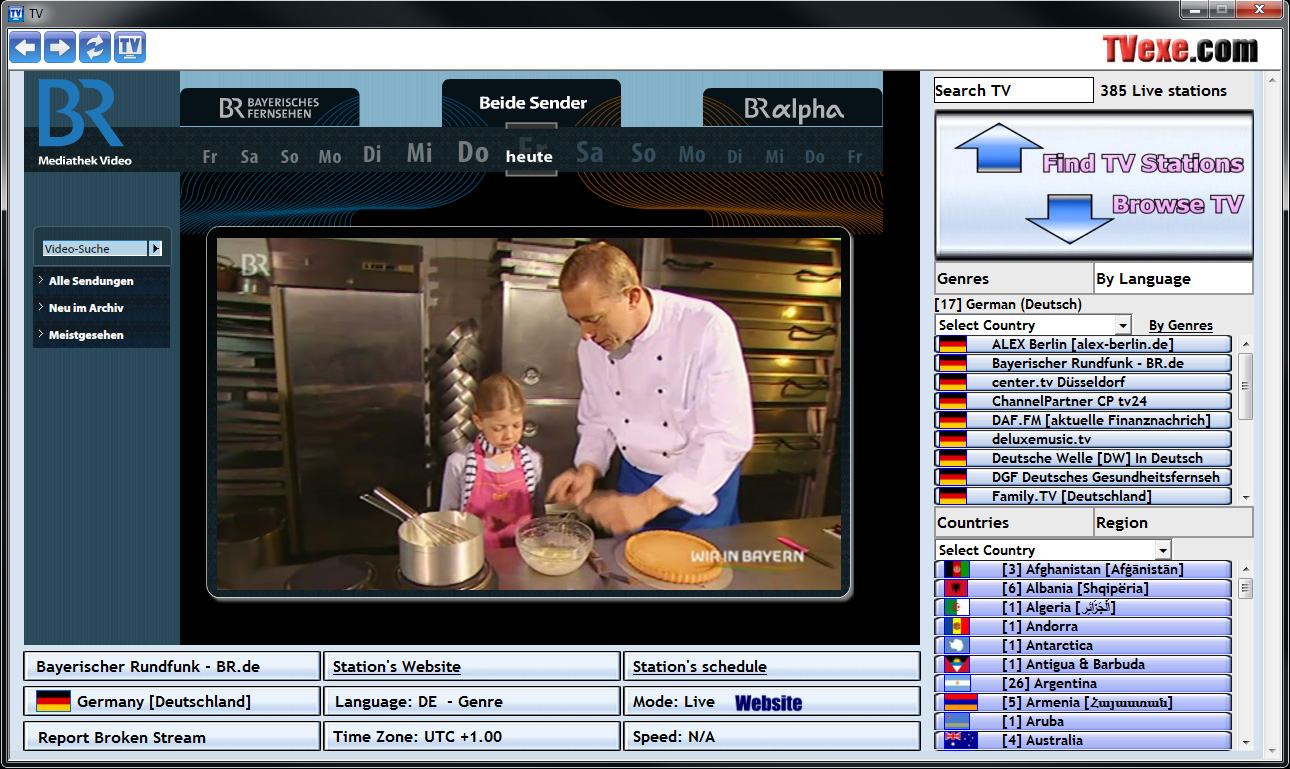Click the BR Mediathek Video logo
This screenshot has width=1290, height=769.
coord(82,122)
